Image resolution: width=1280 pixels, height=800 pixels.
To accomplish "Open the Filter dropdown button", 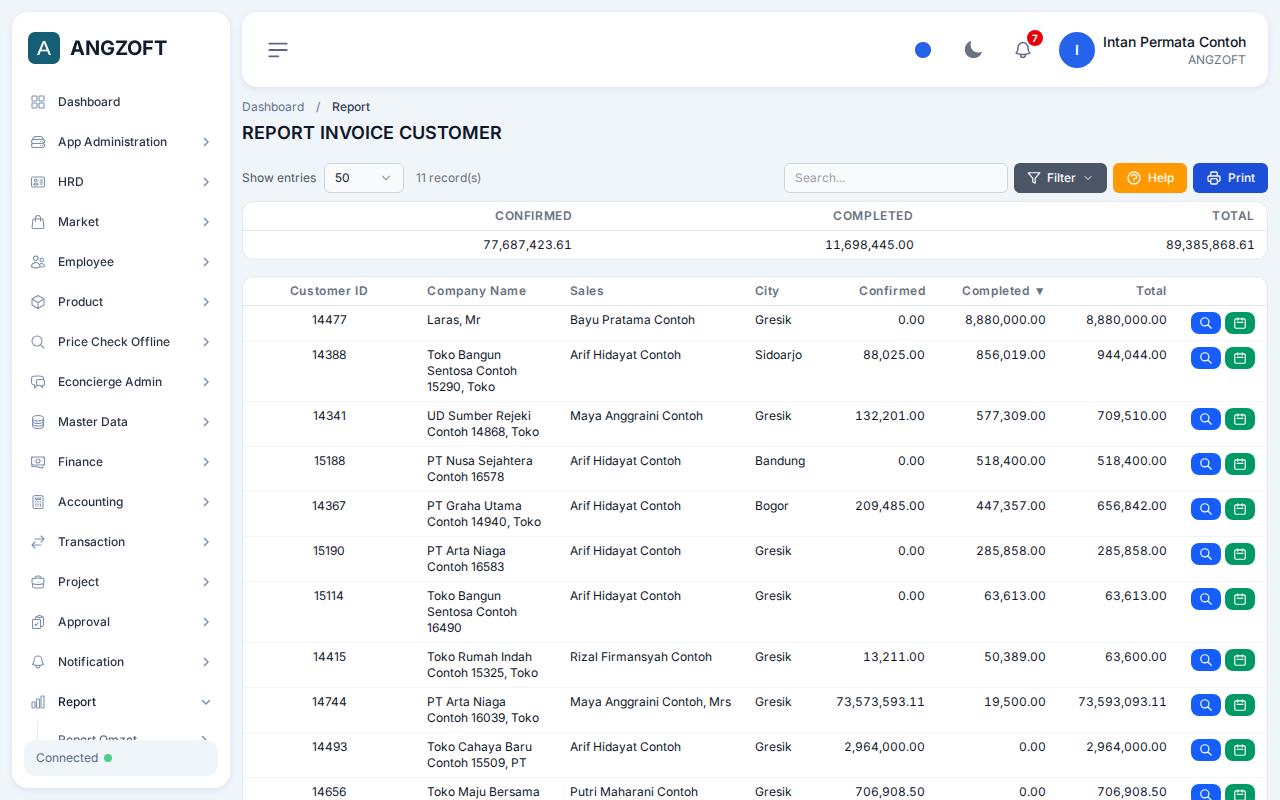I will click(1060, 178).
